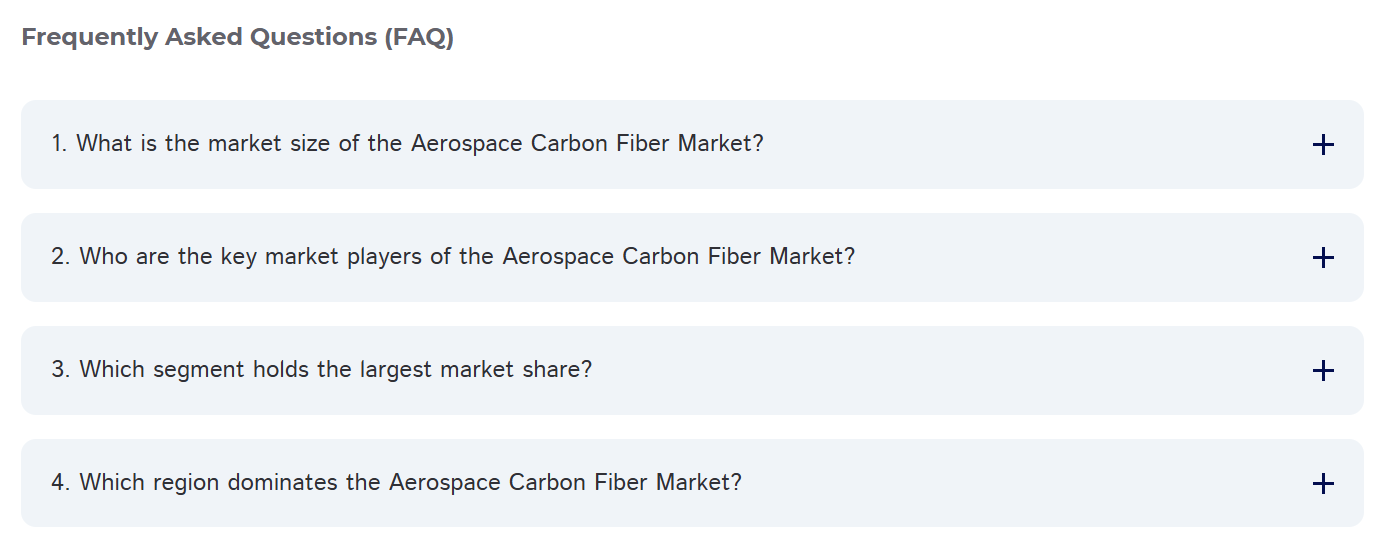
Task: Click the 'Frequently Asked Questions (FAQ)' heading
Action: [238, 37]
